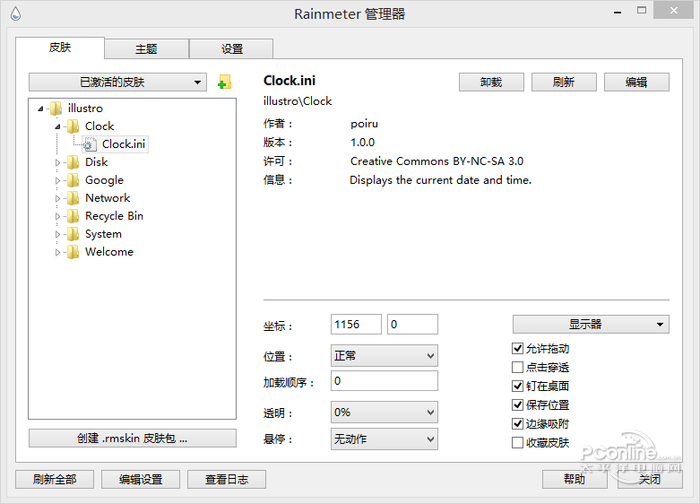Viewport: 700px width, 504px height.
Task: Click the 卸载 button
Action: (x=491, y=82)
